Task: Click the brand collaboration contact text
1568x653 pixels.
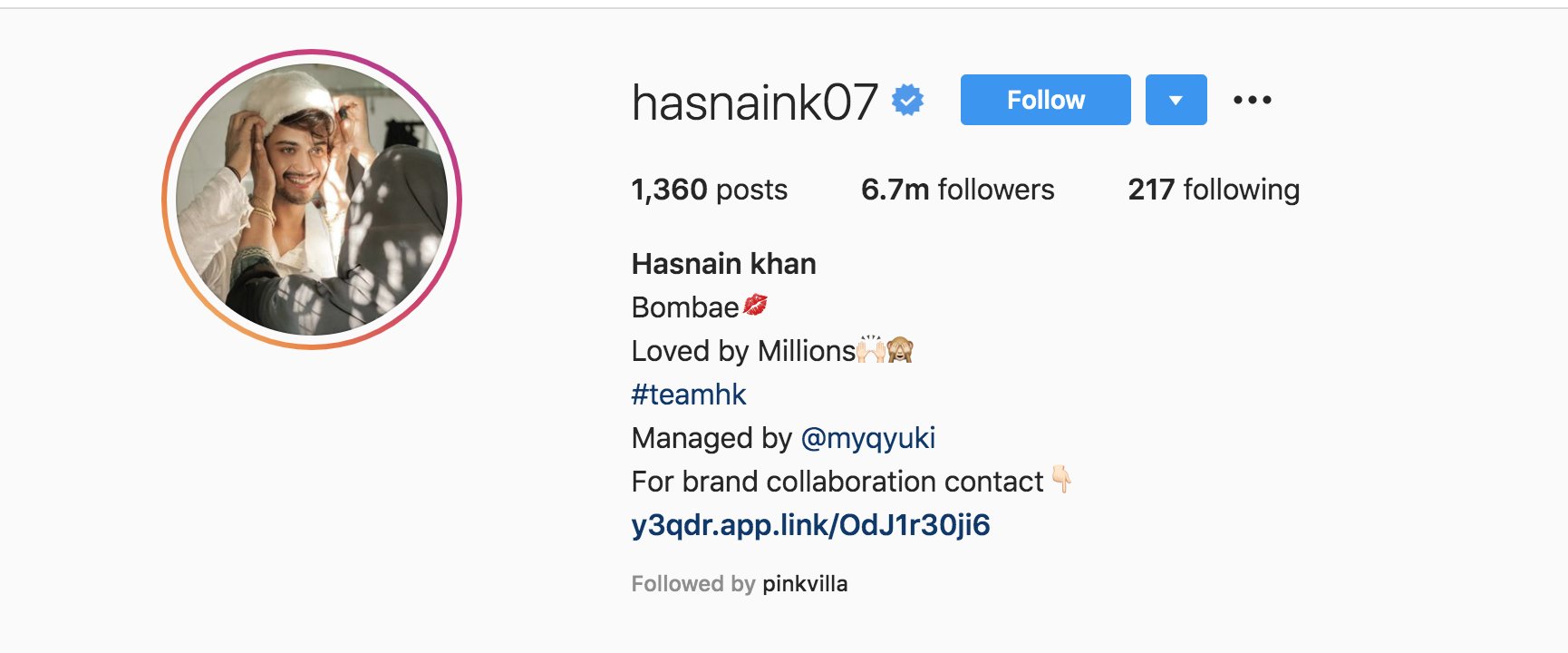Action: coord(837,482)
